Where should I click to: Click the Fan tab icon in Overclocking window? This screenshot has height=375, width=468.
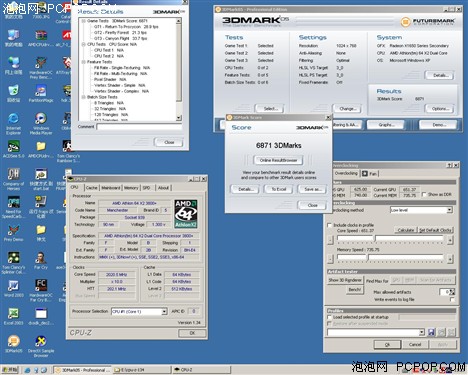pos(364,174)
